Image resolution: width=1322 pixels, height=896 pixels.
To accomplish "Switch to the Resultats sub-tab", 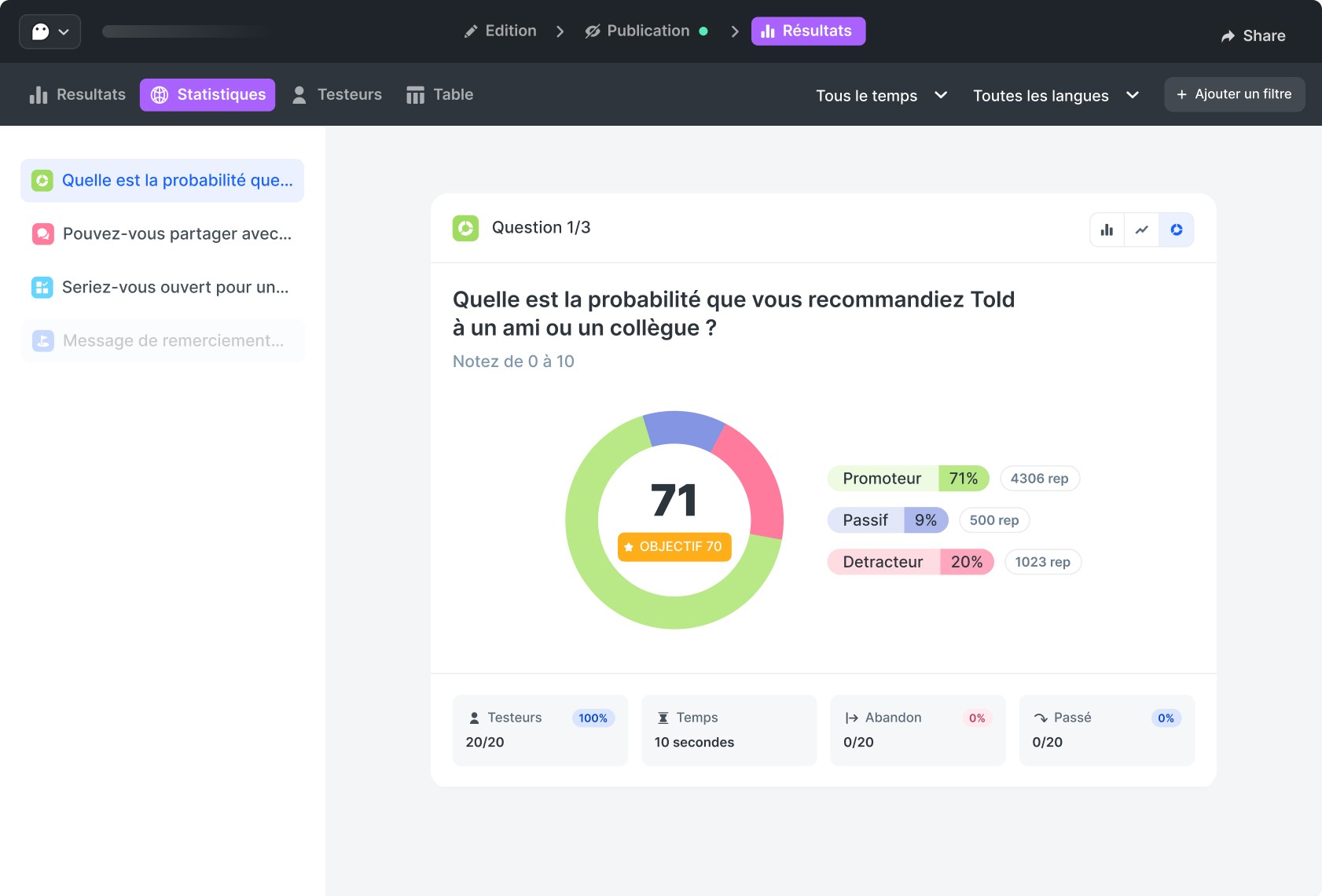I will click(78, 94).
